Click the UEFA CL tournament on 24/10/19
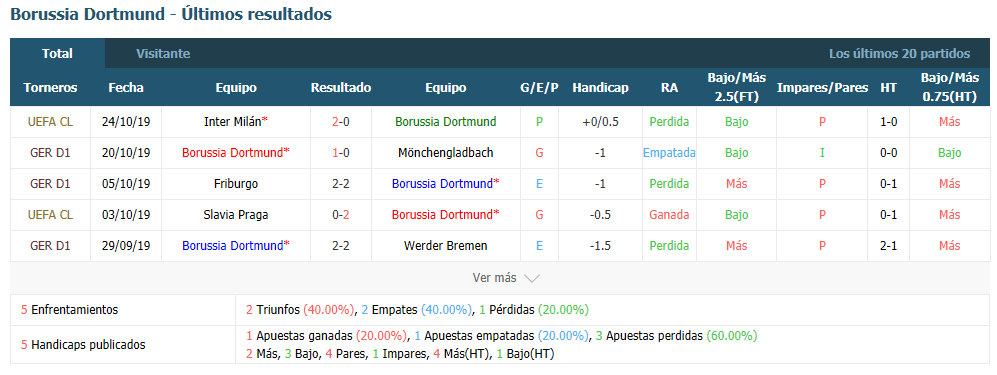This screenshot has height=375, width=997. [x=50, y=122]
